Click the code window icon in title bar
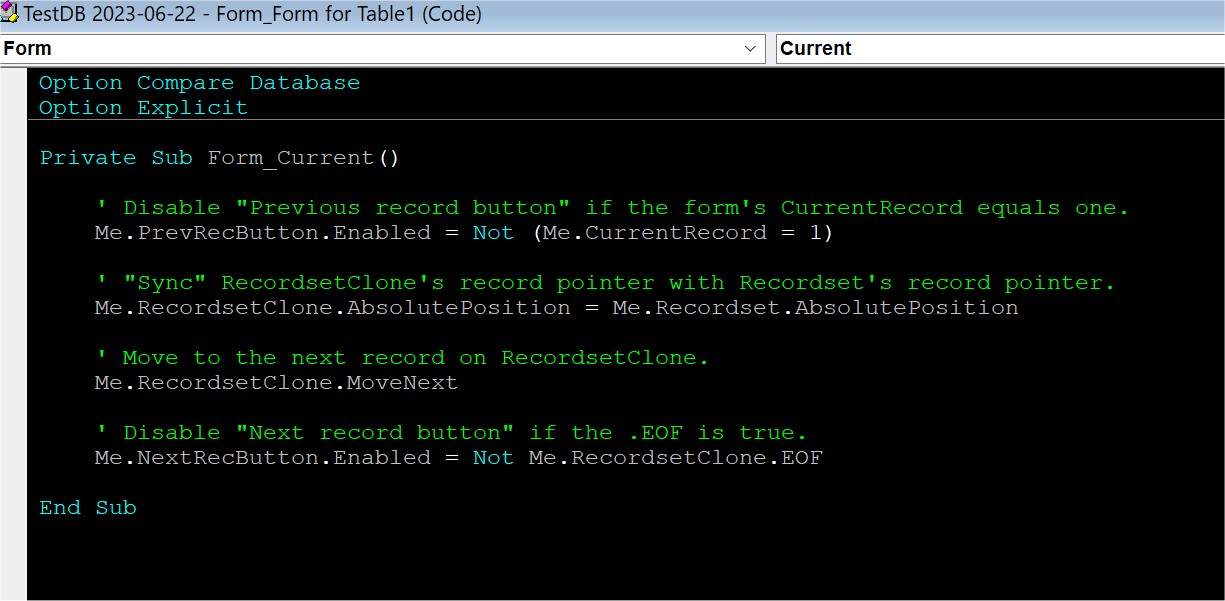 [x=11, y=13]
